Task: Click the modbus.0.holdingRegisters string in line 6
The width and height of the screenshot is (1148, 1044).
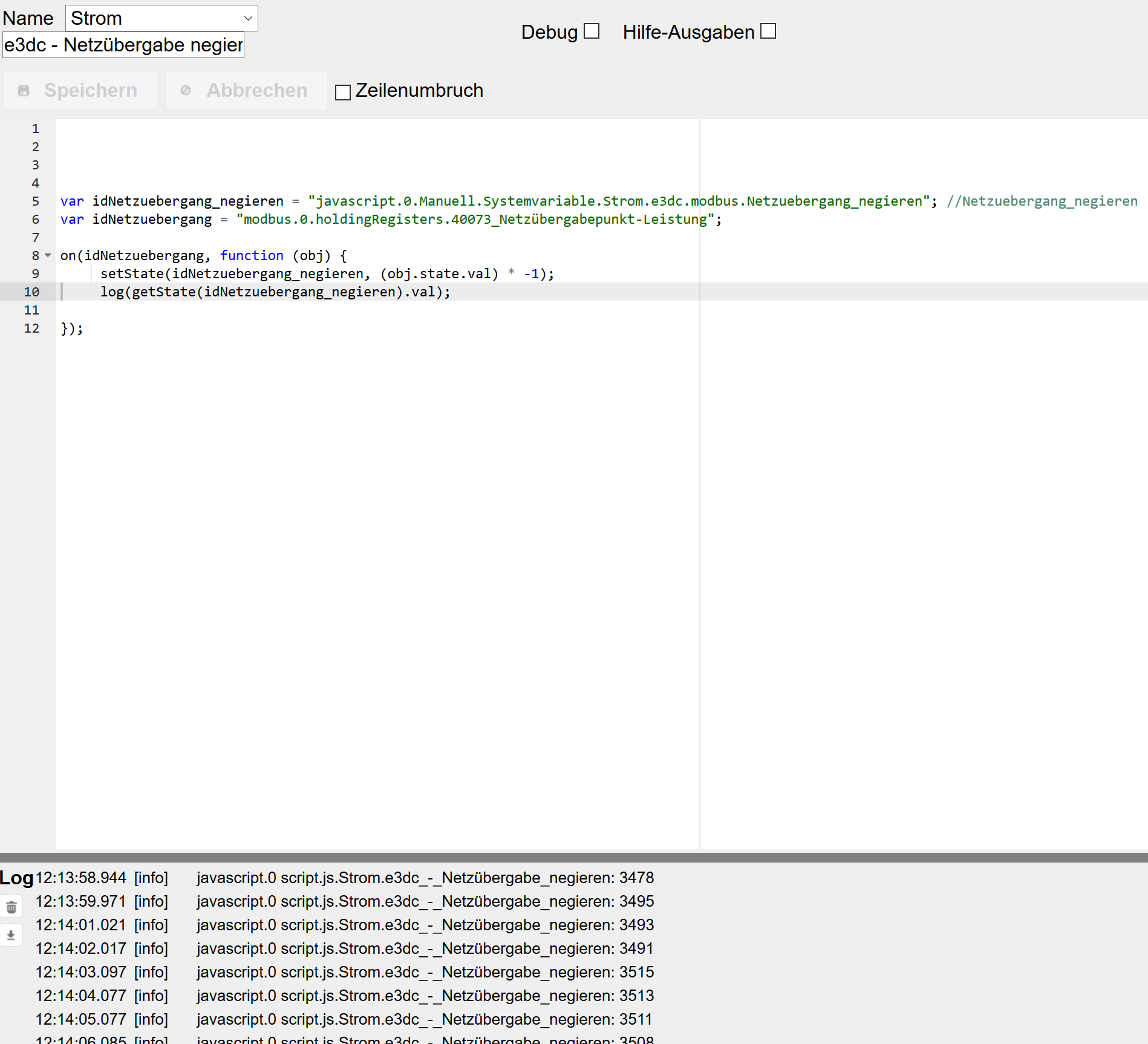Action: click(475, 219)
